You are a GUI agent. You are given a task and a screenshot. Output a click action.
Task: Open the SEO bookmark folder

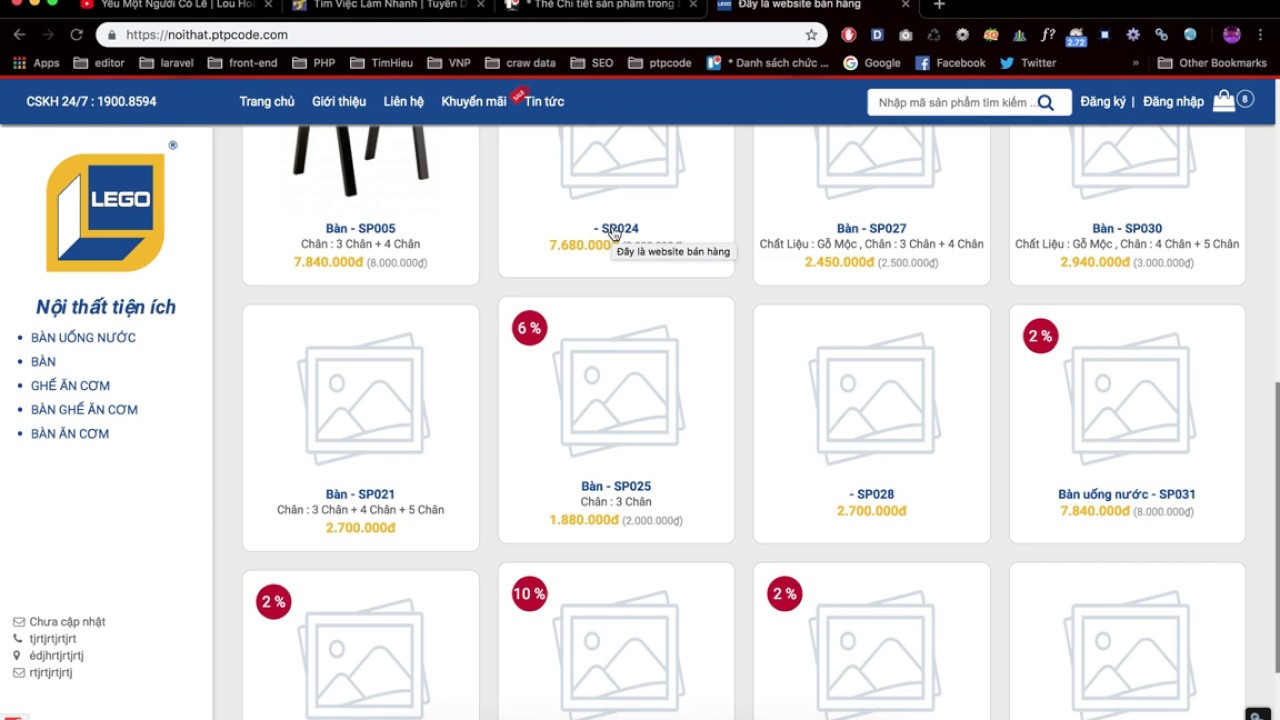(592, 63)
